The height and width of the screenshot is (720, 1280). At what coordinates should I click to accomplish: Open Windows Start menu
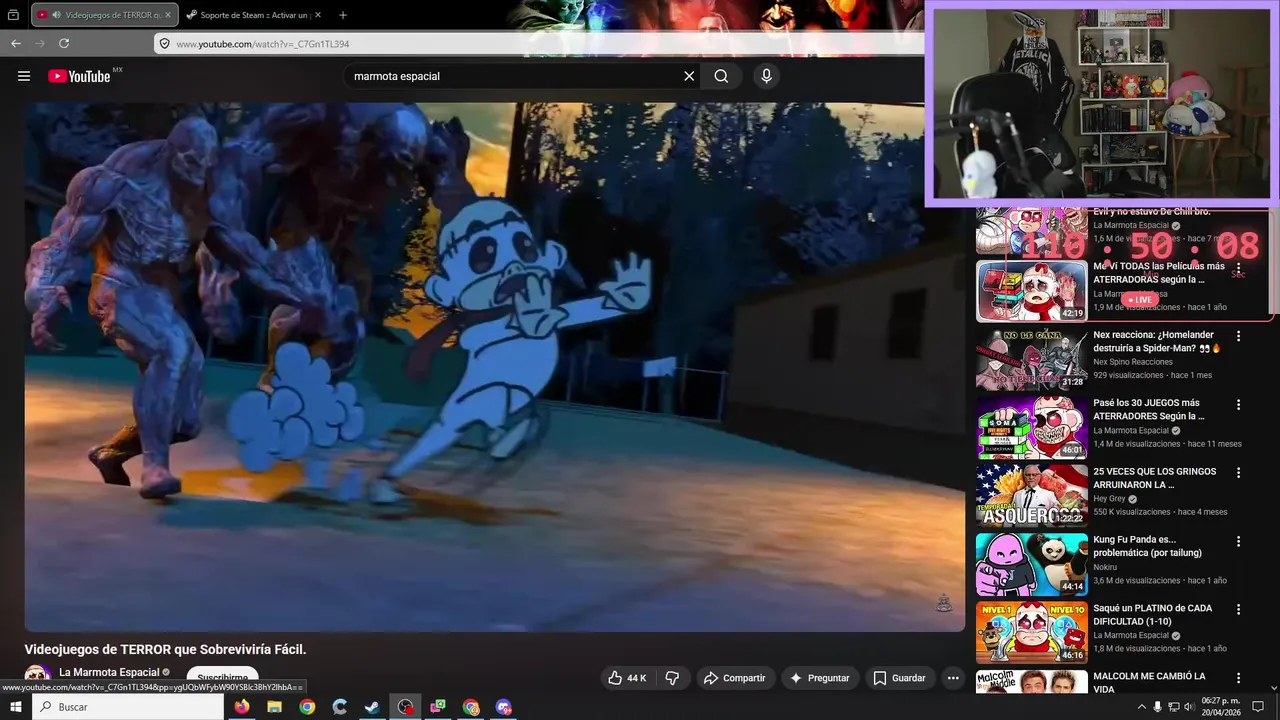coord(15,707)
